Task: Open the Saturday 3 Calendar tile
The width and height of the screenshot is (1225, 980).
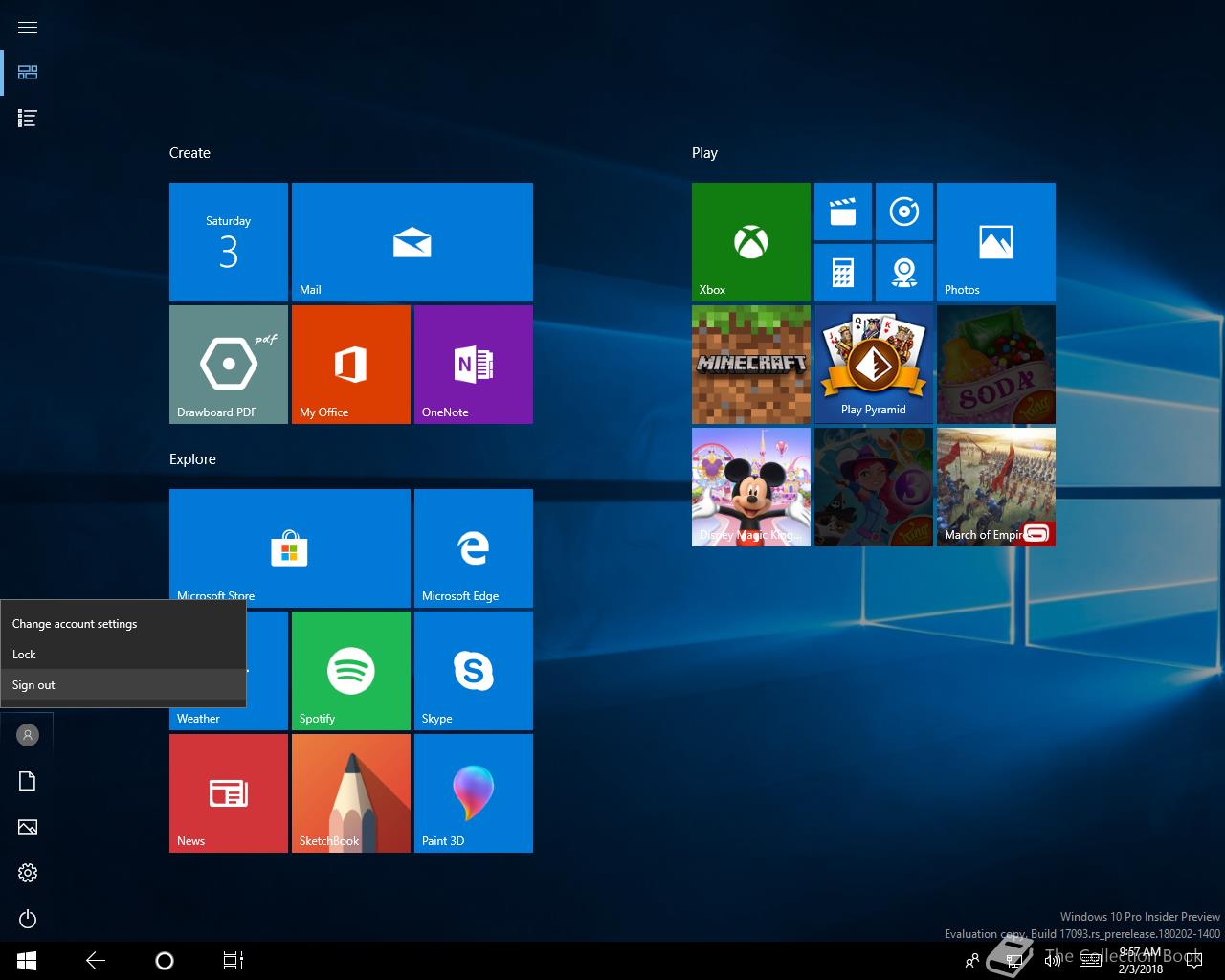Action: click(x=228, y=242)
